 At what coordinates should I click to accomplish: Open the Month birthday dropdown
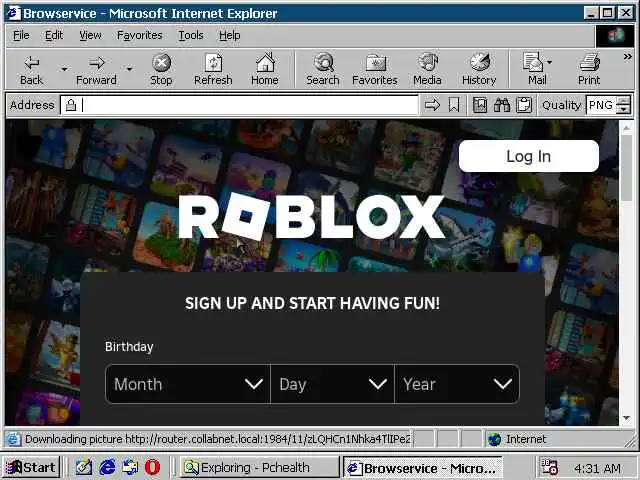(x=188, y=384)
